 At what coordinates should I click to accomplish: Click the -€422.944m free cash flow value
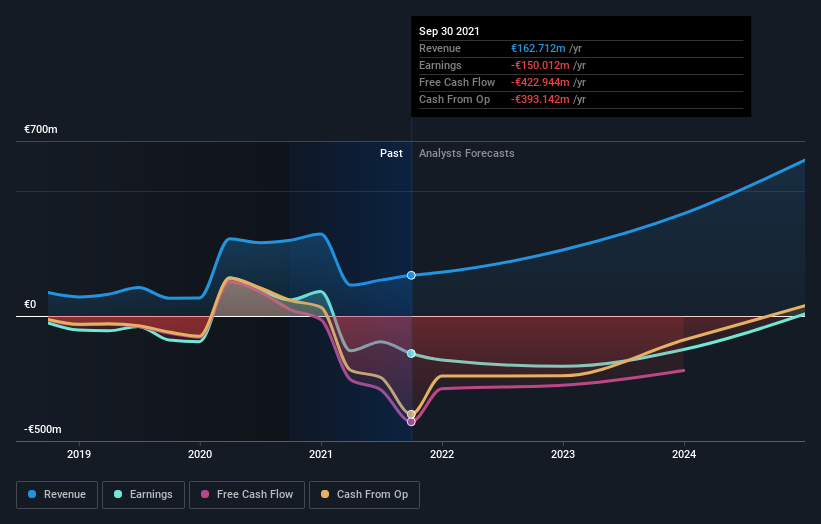point(540,82)
